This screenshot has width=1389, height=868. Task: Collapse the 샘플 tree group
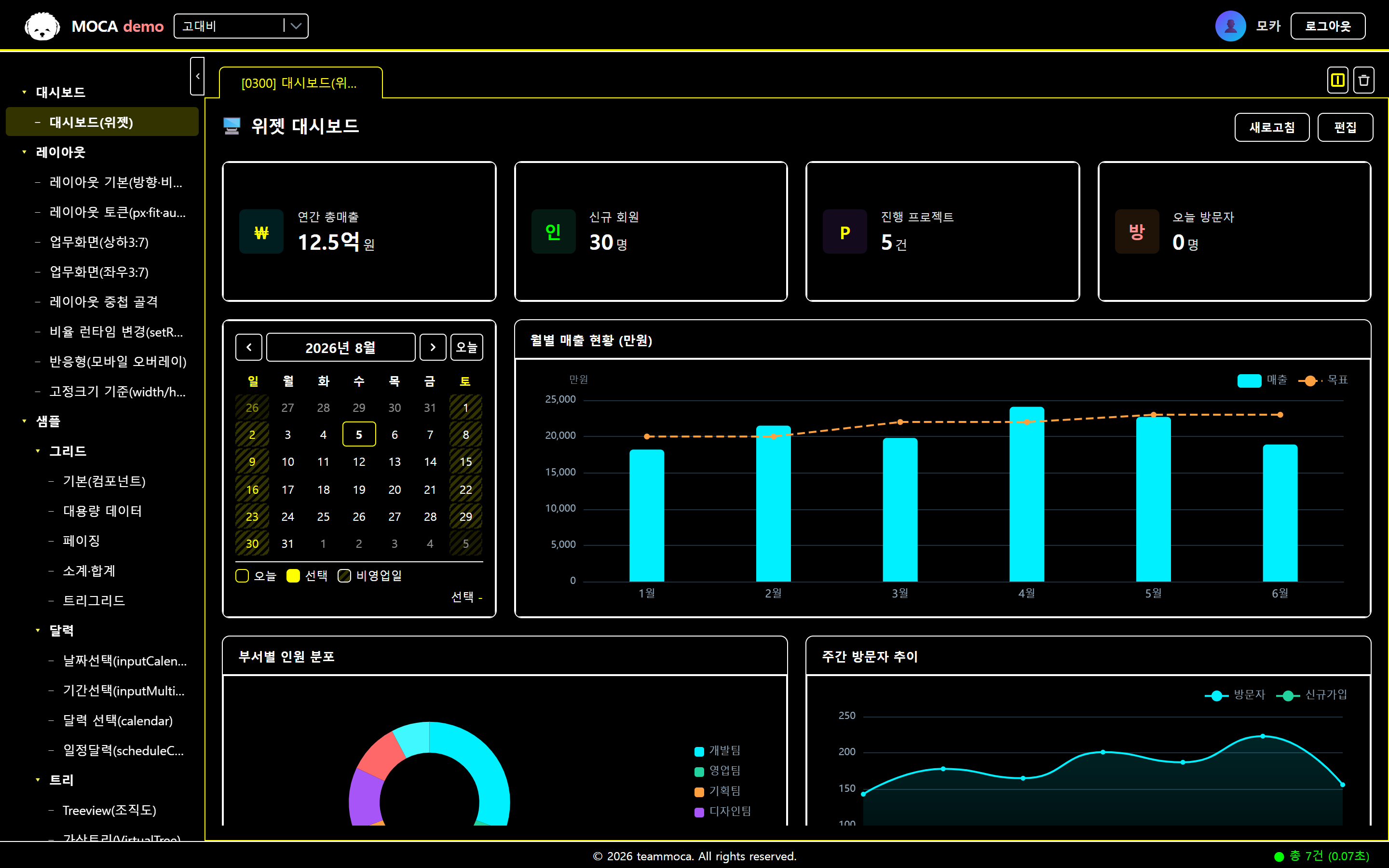point(24,421)
